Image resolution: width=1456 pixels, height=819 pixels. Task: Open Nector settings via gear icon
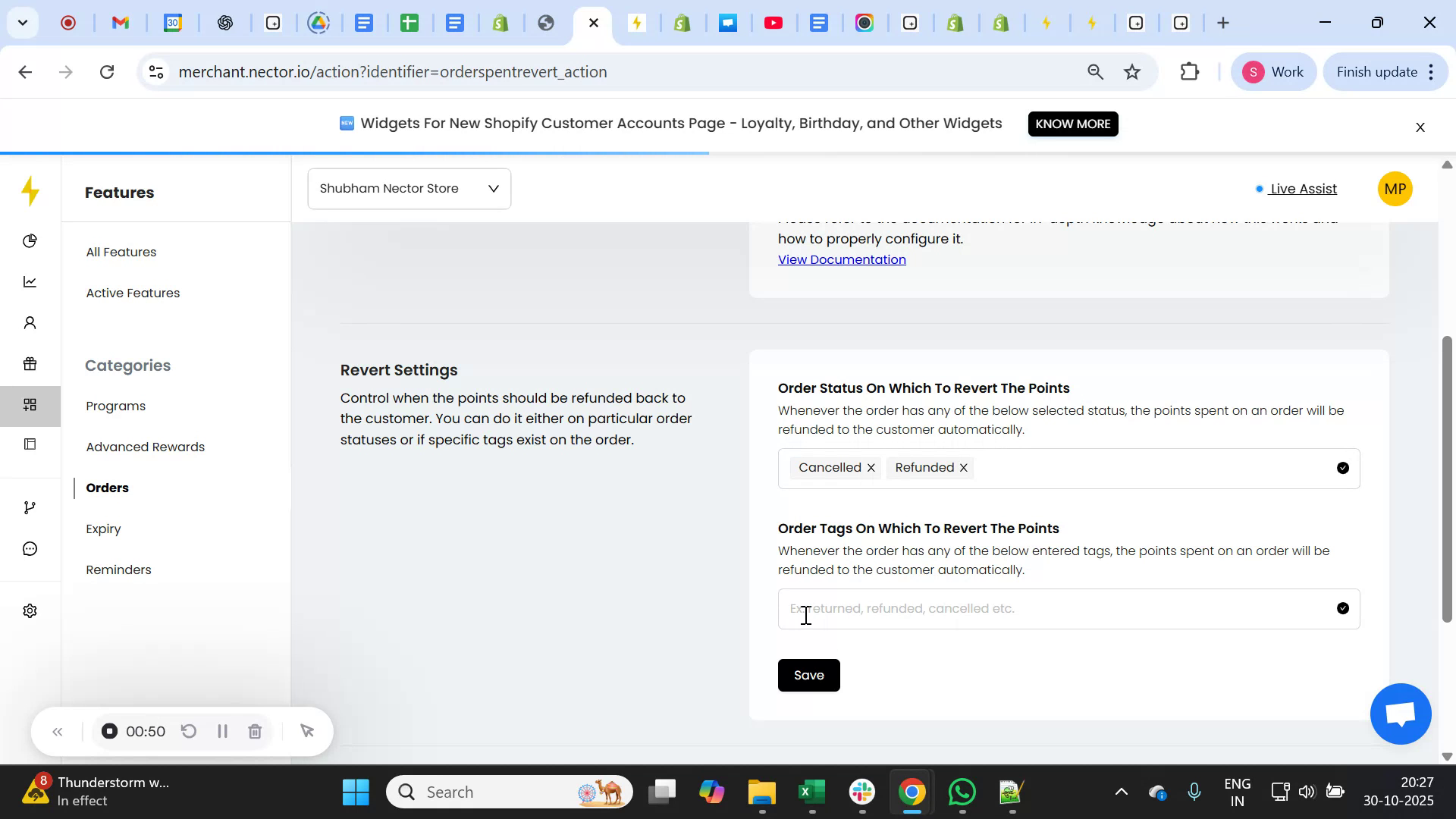(30, 610)
